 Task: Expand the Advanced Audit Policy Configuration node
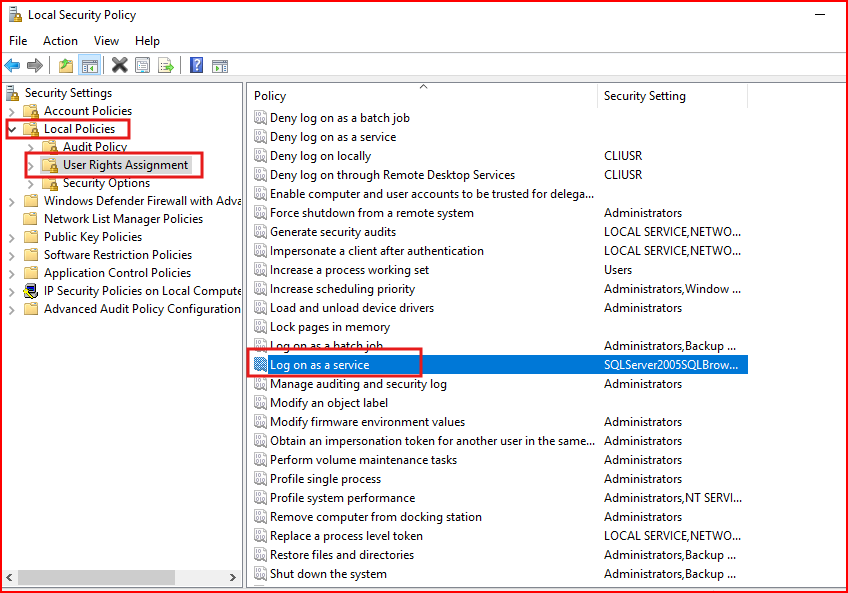(12, 309)
